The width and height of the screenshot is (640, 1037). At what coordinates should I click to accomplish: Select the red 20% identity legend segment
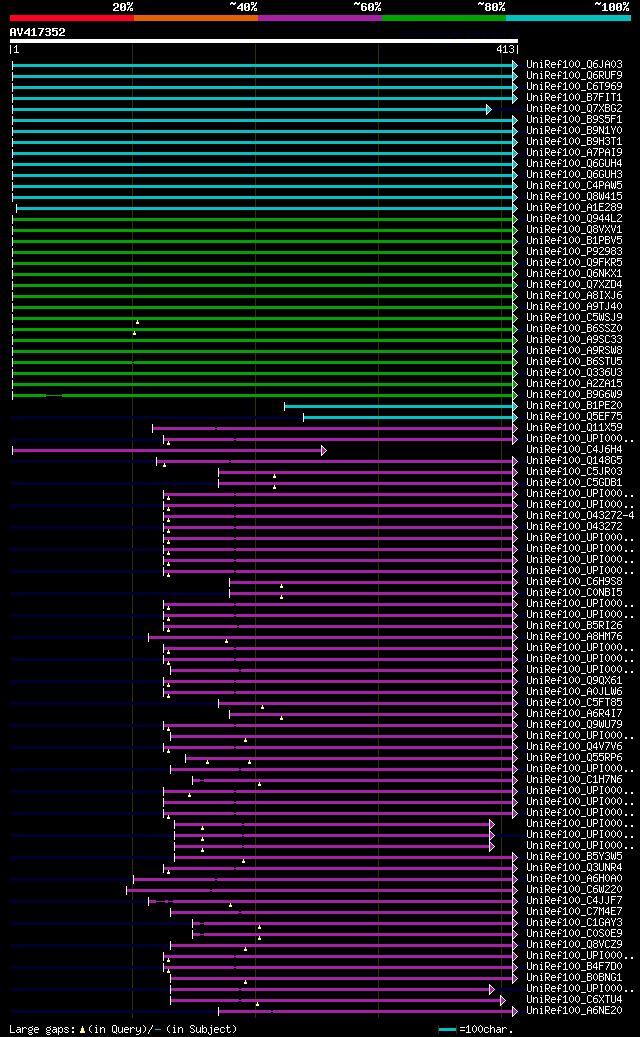tap(72, 18)
